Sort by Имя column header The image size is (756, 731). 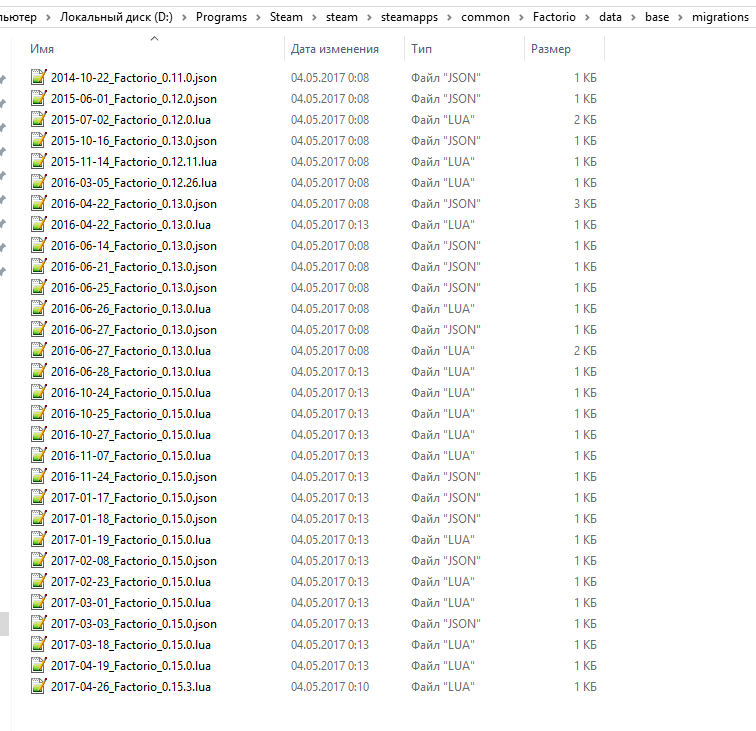tap(42, 49)
